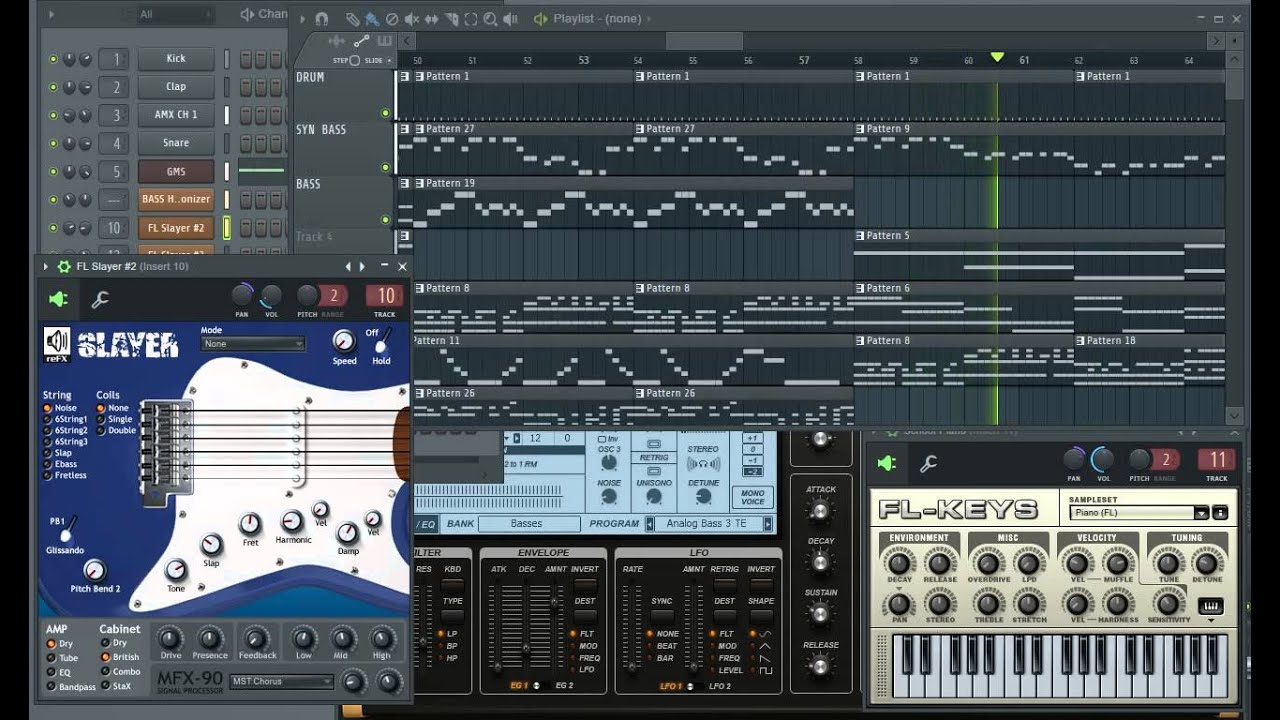The image size is (1280, 720).
Task: Click stereo headphones icon in synth display
Action: pyautogui.click(x=703, y=464)
